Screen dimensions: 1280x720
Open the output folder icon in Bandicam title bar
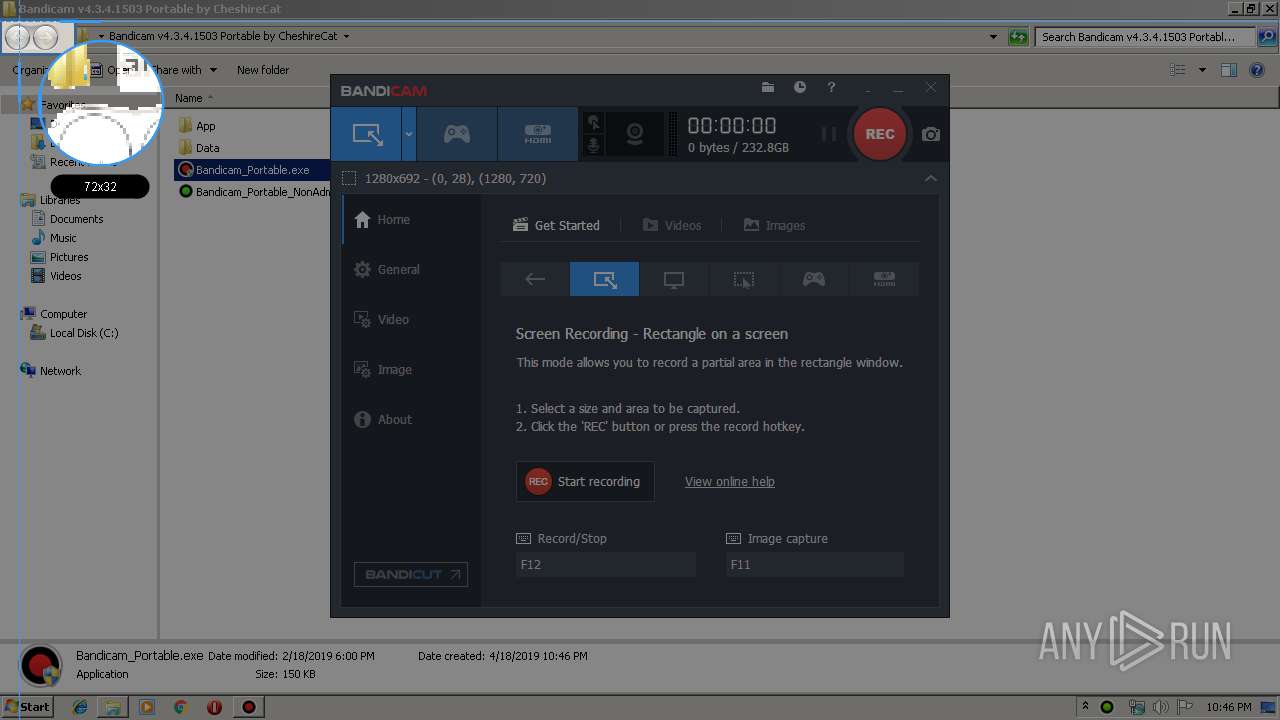coord(768,88)
